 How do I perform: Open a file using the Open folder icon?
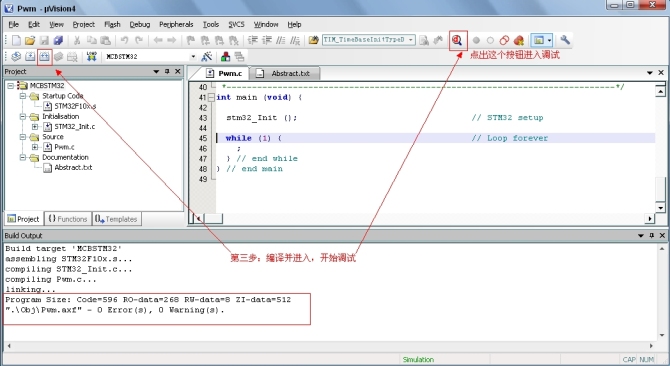(30, 40)
